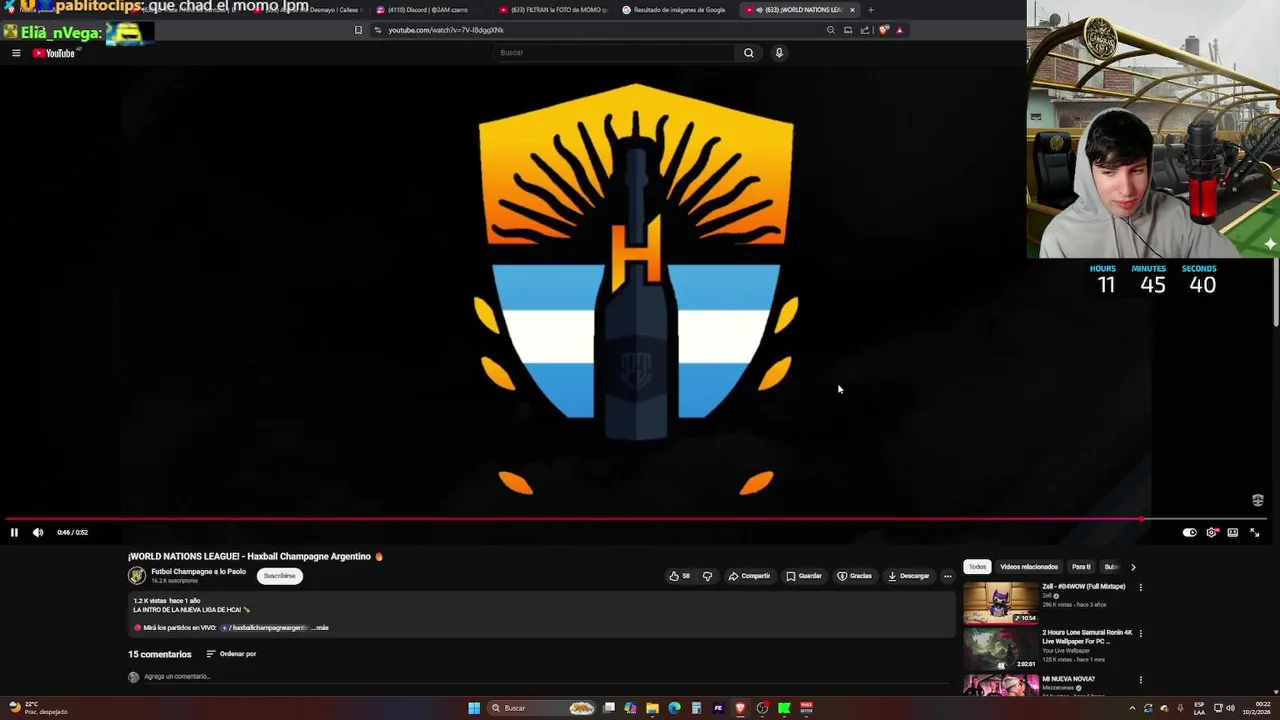Screen dimensions: 1280x720
Task: Select the Todos filter chip
Action: pyautogui.click(x=977, y=567)
